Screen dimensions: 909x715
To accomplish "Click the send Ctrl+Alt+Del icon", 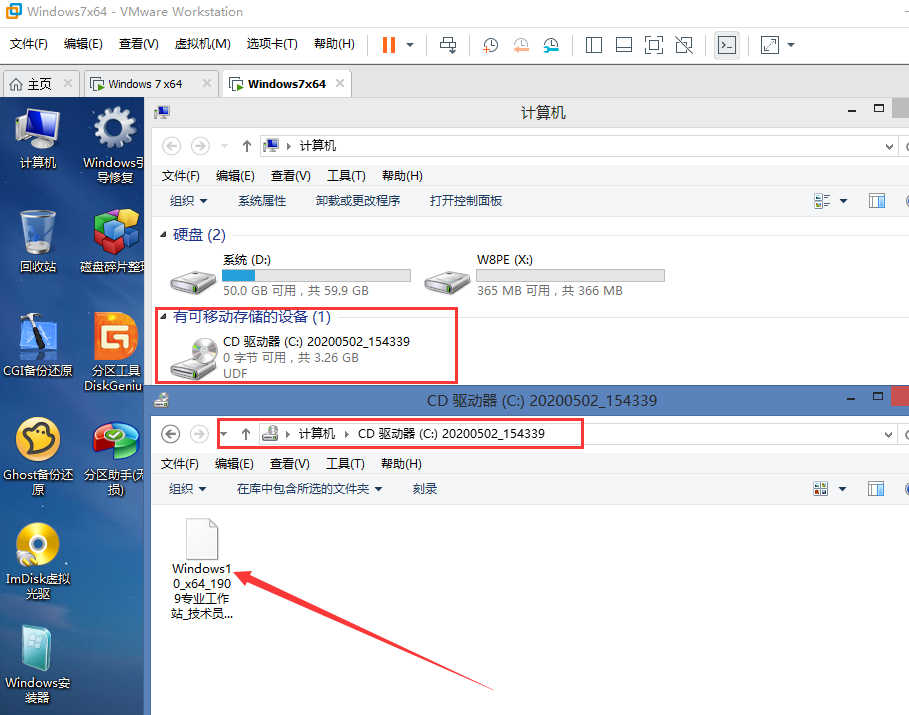I will pyautogui.click(x=448, y=45).
